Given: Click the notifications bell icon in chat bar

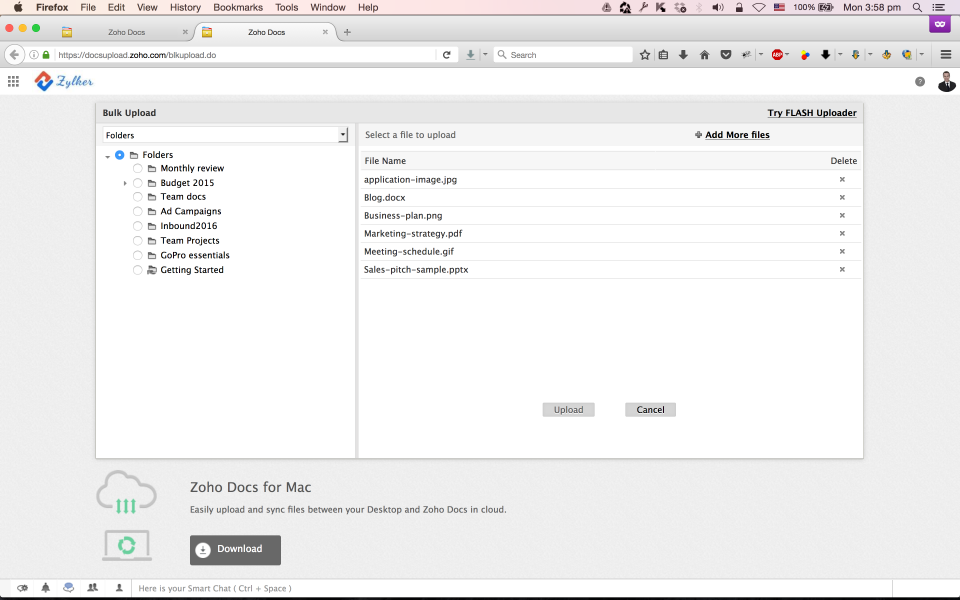Looking at the screenshot, I should coord(44,588).
